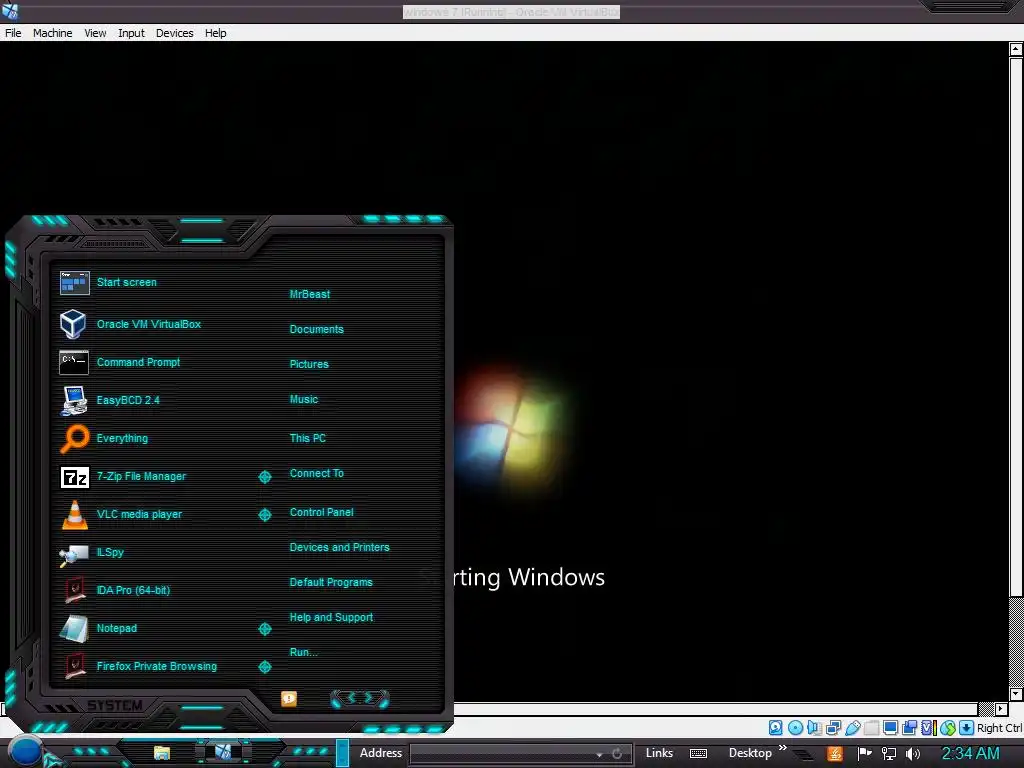Click the display status icon in VirtualBox
The width and height of the screenshot is (1024, 768).
(890, 728)
